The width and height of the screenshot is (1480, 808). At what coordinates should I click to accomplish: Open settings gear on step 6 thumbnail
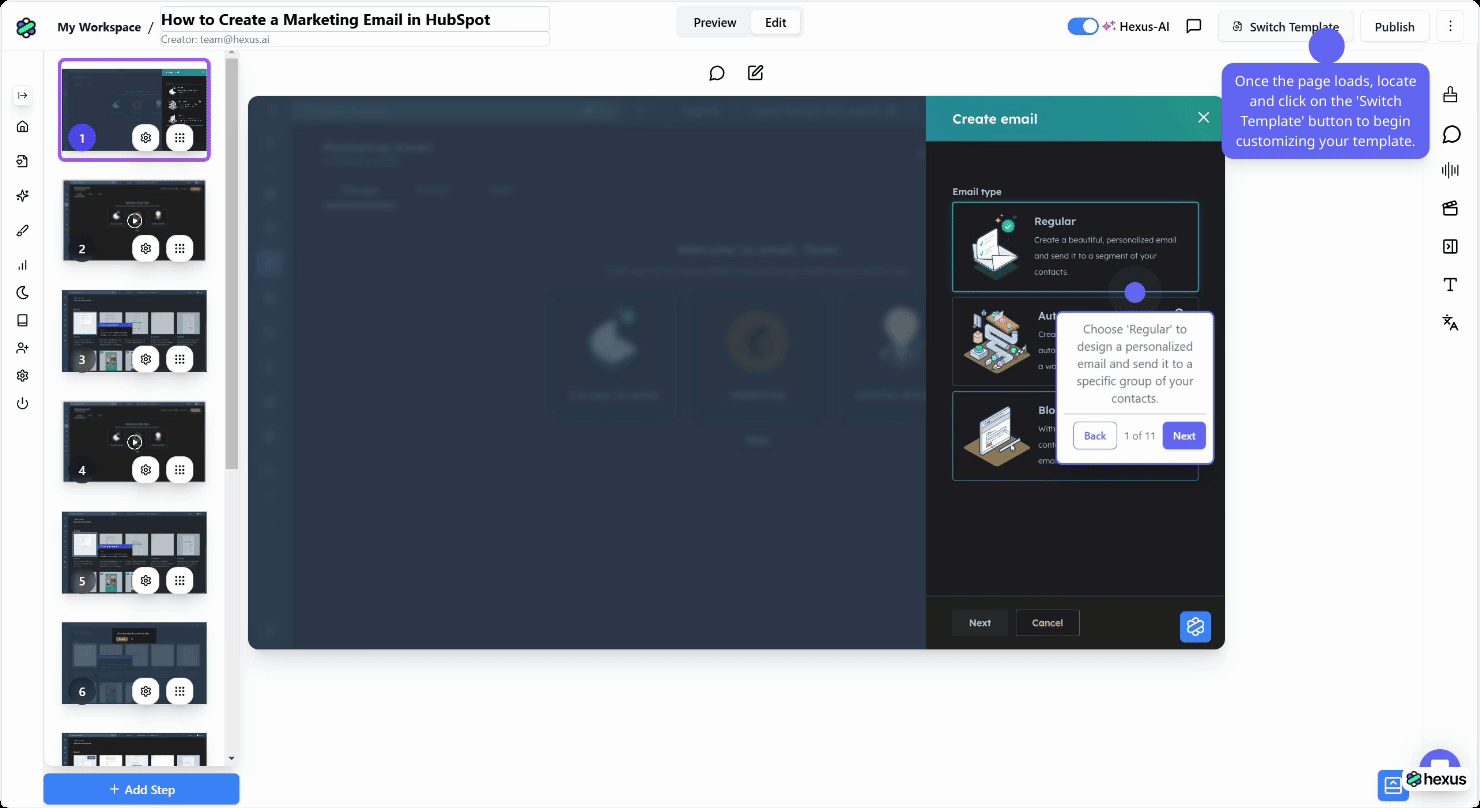[x=146, y=691]
